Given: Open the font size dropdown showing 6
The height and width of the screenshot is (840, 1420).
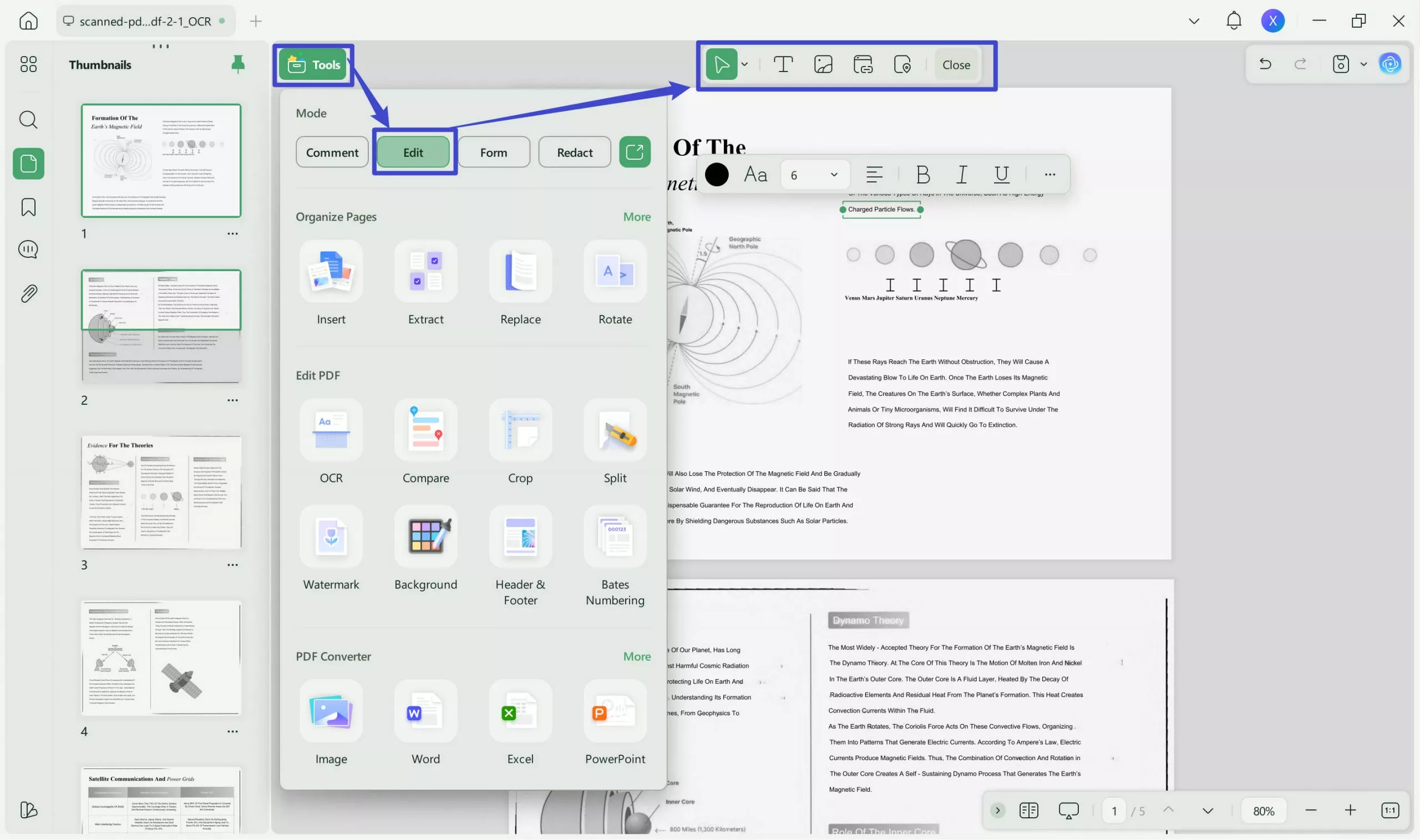Looking at the screenshot, I should tap(814, 174).
